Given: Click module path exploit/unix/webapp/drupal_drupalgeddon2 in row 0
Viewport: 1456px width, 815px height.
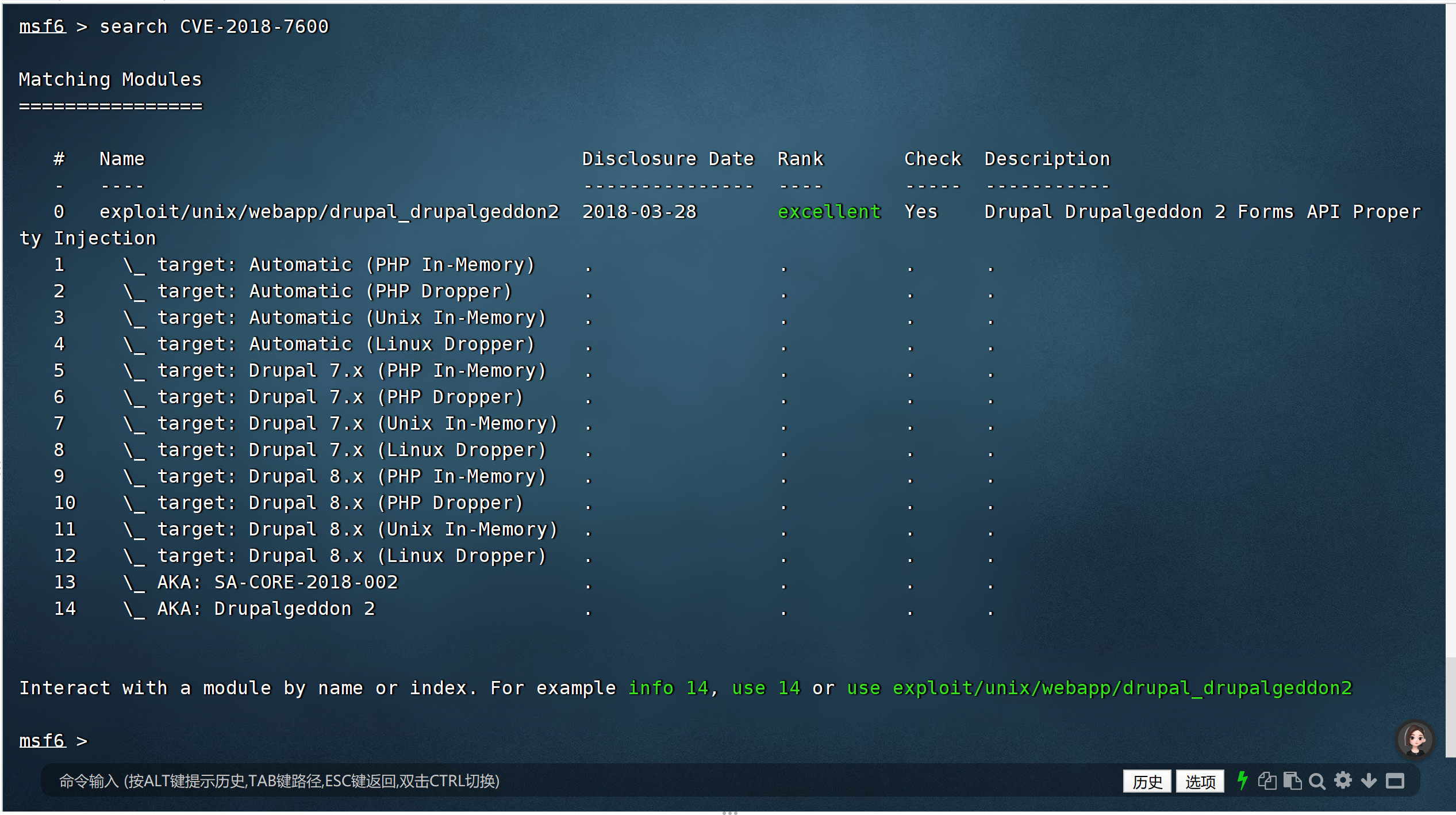Looking at the screenshot, I should [x=329, y=212].
